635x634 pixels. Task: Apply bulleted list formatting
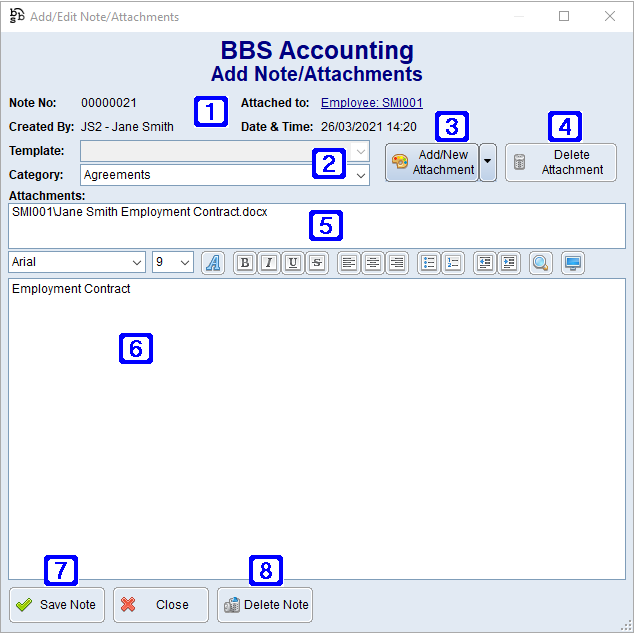[x=429, y=263]
